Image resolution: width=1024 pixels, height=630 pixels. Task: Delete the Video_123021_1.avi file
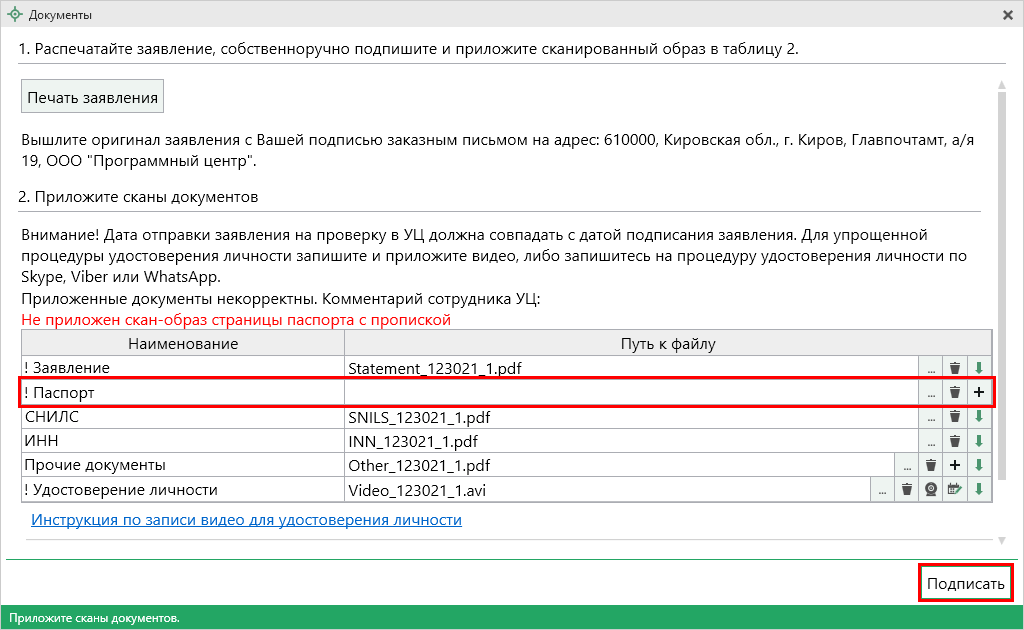[x=907, y=490]
